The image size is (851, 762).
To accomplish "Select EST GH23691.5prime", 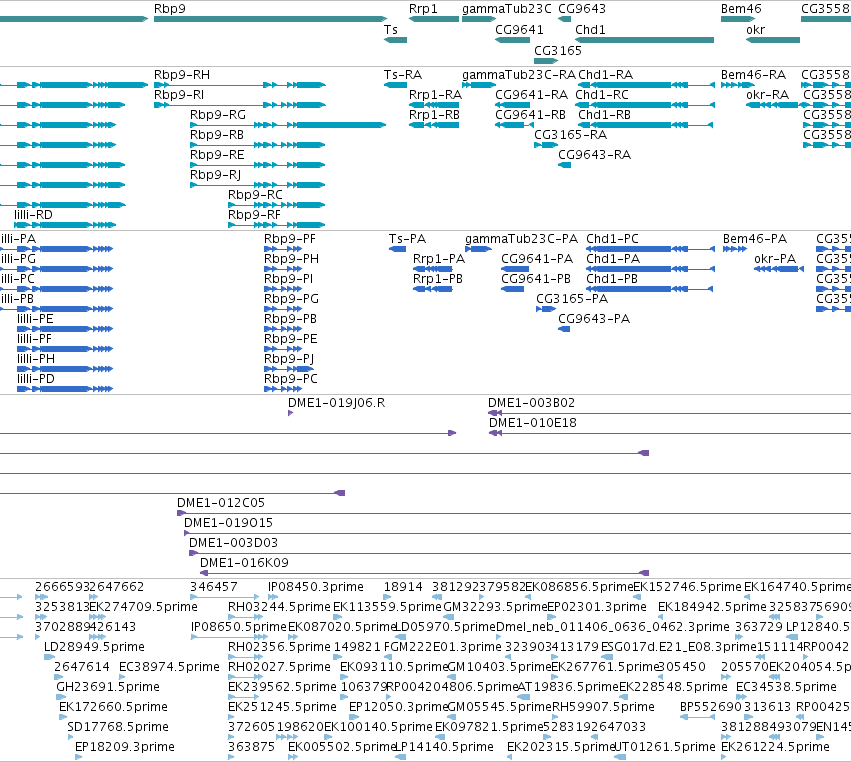I will (x=108, y=687).
